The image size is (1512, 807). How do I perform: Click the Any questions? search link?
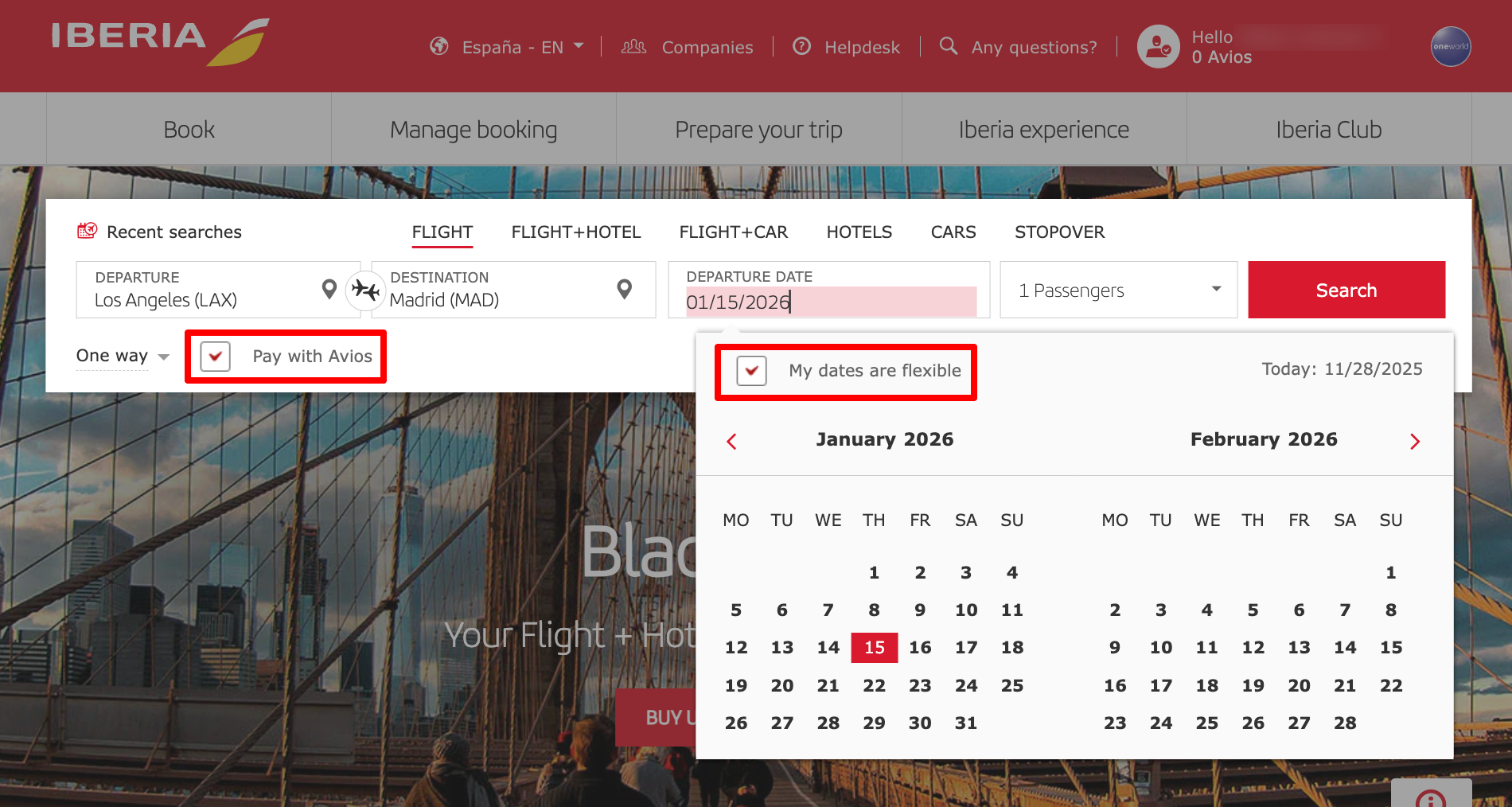[1034, 47]
